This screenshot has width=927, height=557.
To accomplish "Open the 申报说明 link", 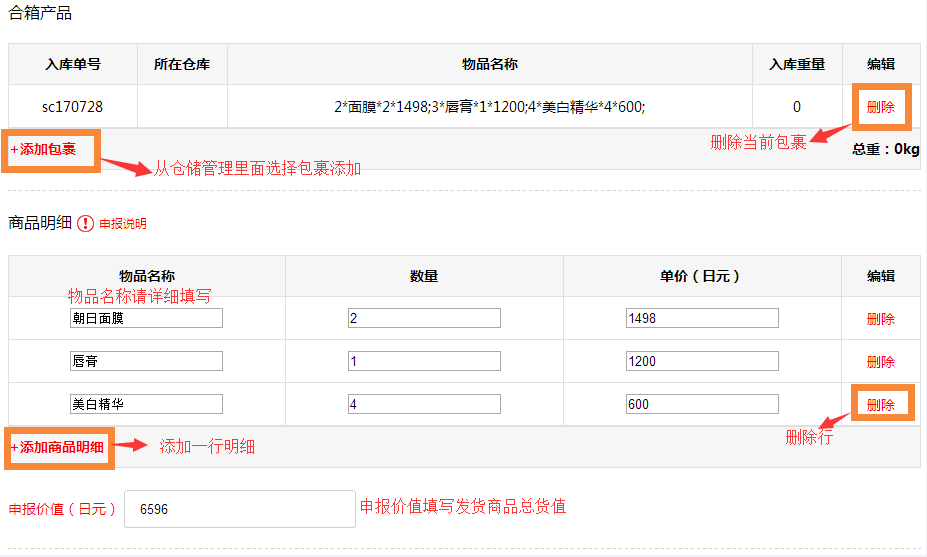I will 122,224.
